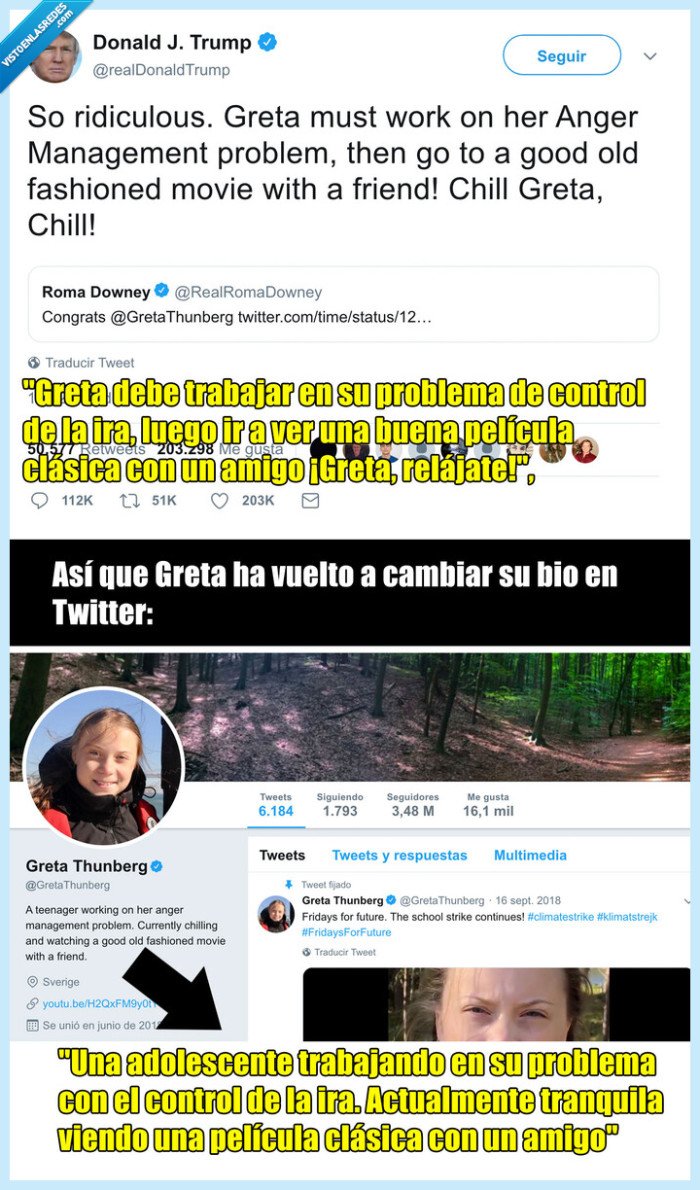
Task: Click the pinned tweet pushpin icon
Action: pyautogui.click(x=289, y=884)
